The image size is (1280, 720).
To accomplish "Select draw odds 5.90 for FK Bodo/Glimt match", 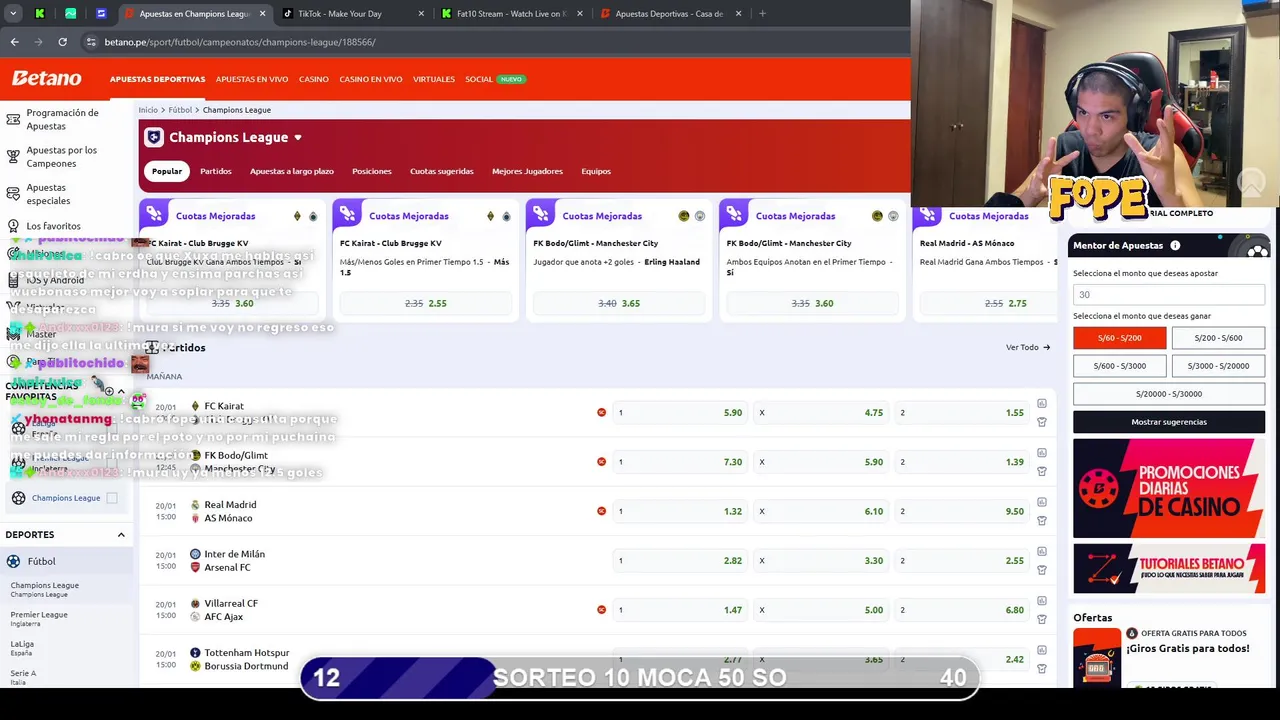I will pyautogui.click(x=822, y=462).
